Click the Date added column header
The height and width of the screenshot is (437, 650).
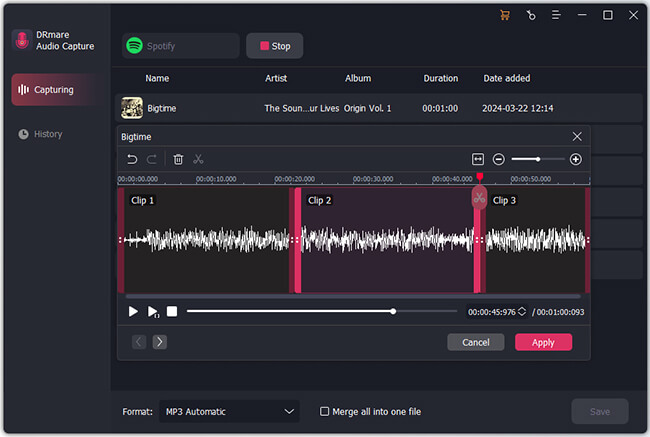[507, 78]
